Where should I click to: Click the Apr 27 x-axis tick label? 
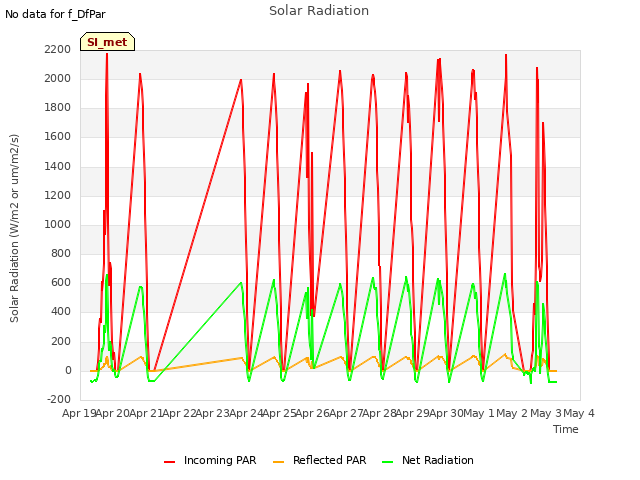click(346, 413)
